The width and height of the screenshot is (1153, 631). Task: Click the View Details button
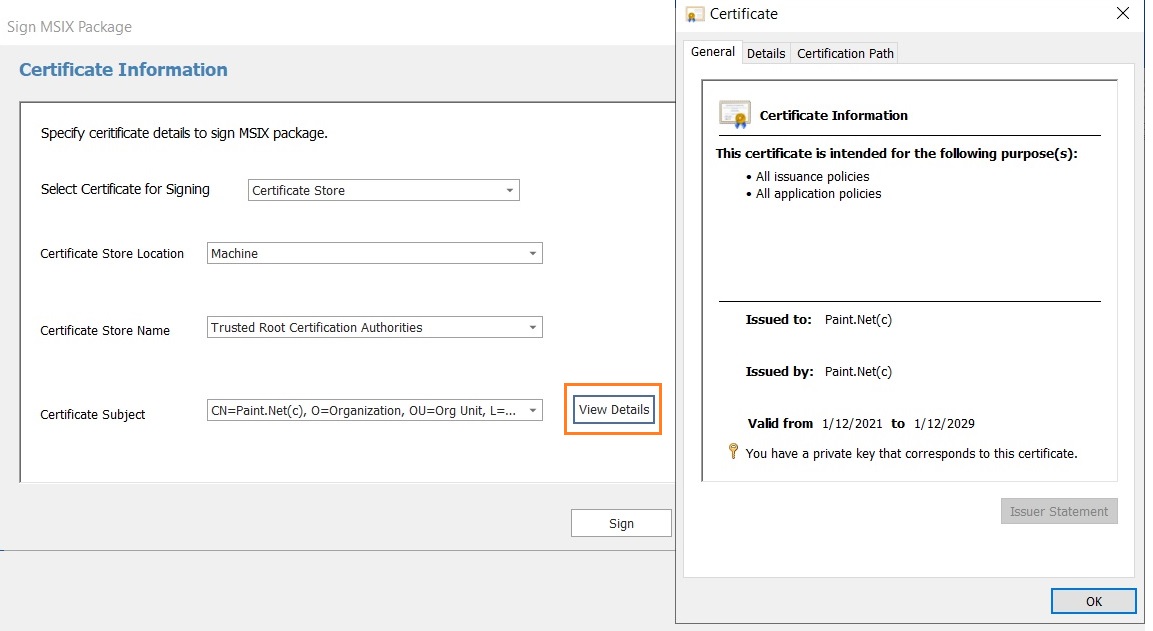click(x=612, y=409)
